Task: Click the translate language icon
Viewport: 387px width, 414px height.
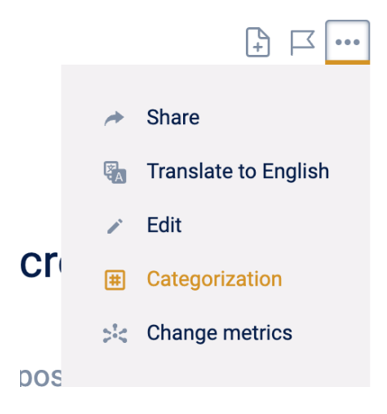Action: coord(115,172)
